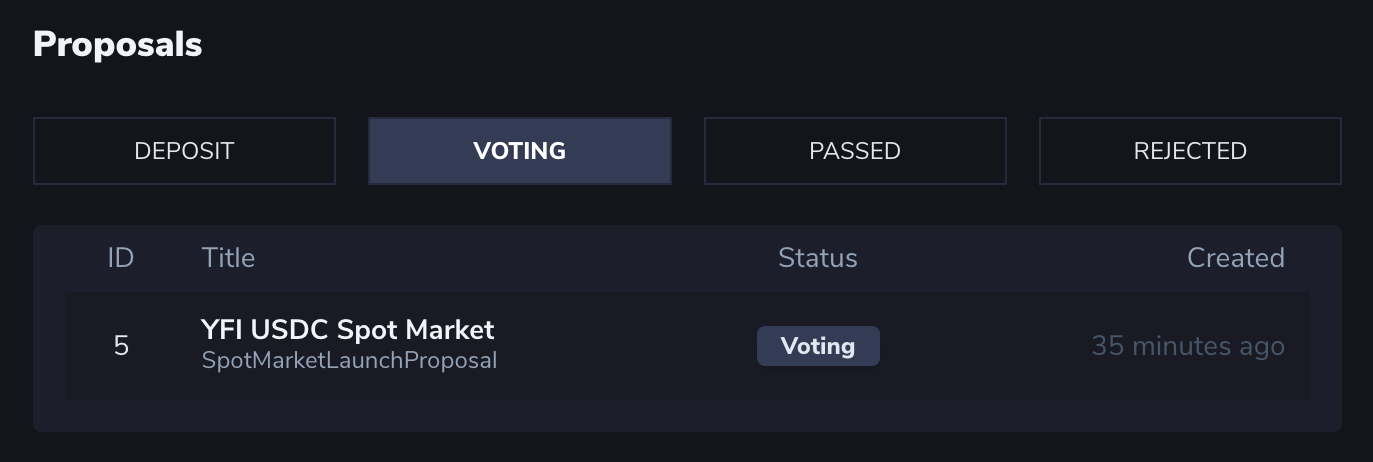Click 'USDC' in the proposal title
The width and height of the screenshot is (1373, 462).
coord(291,330)
